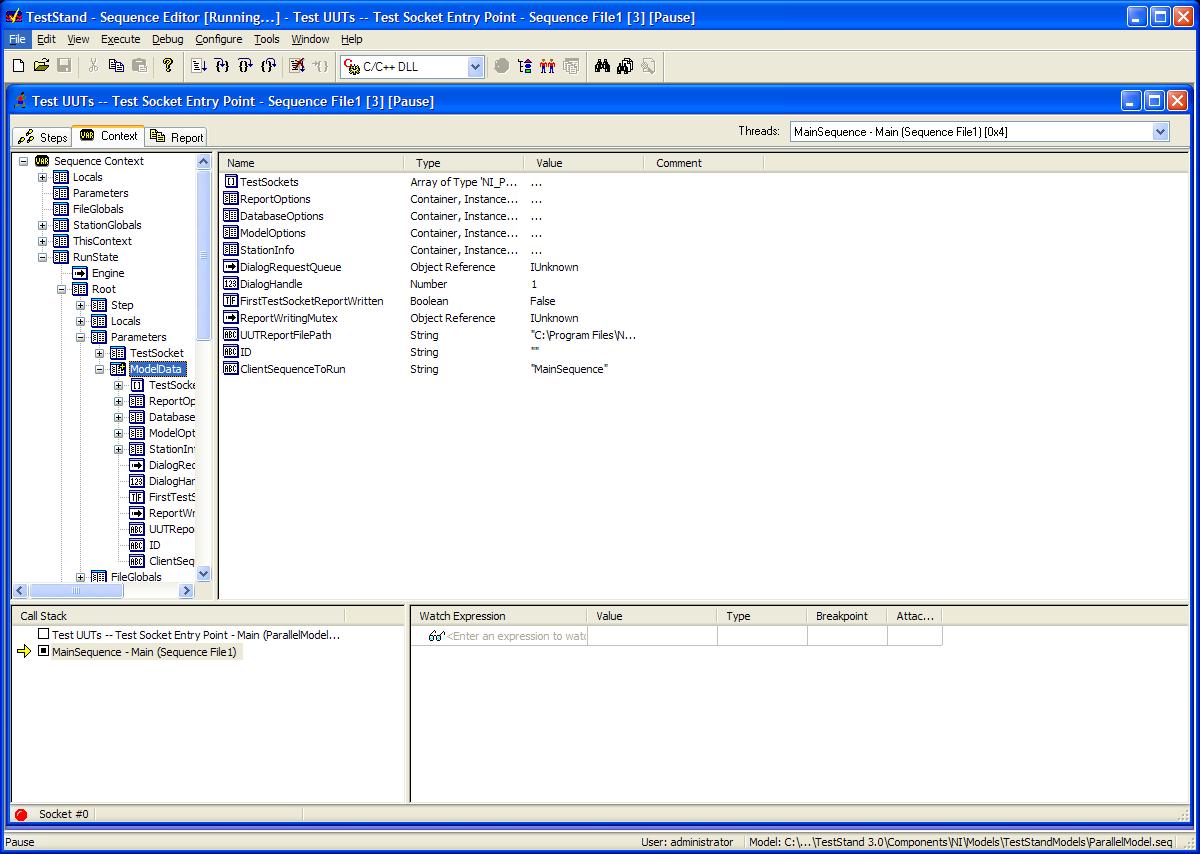Click the station globals toolbar icon
The height and width of the screenshot is (854, 1200).
point(525,66)
